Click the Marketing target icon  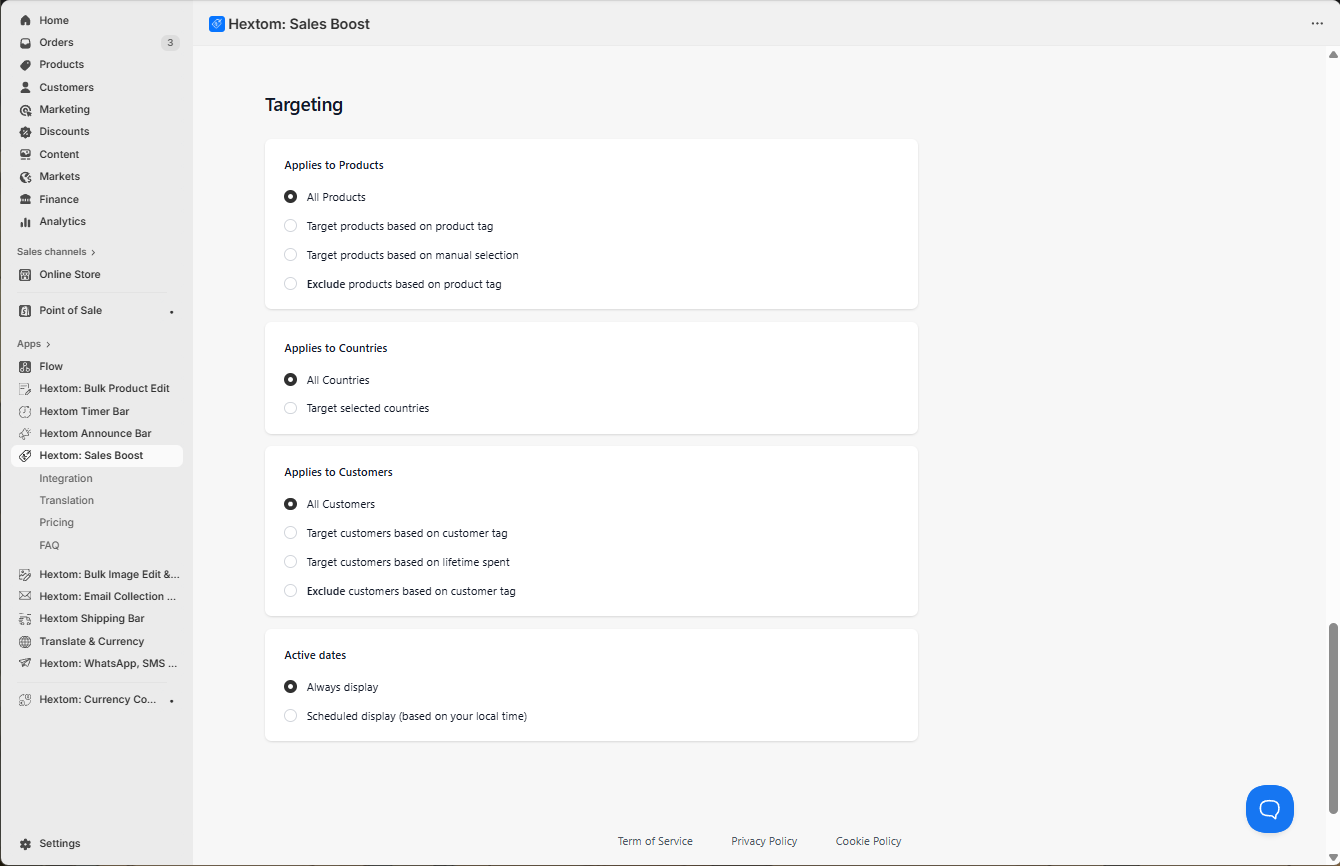point(26,110)
